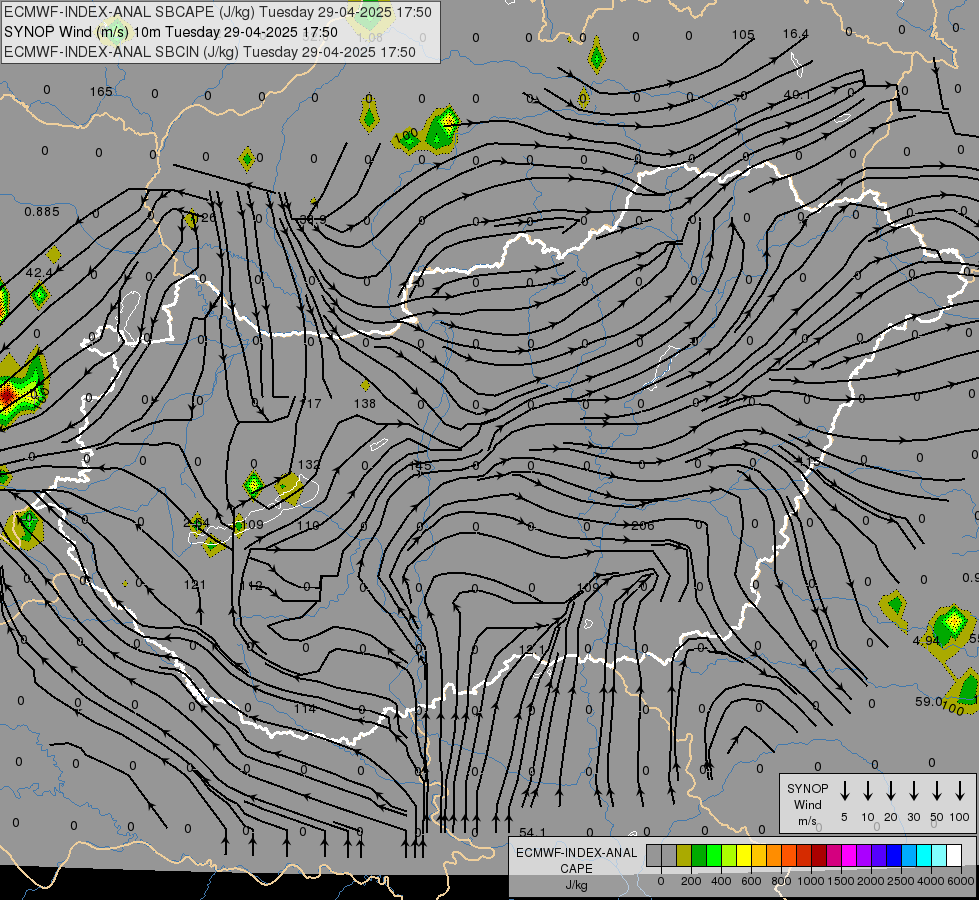Click the 20 m/s wind arrow in legend
This screenshot has width=979, height=900.
click(x=891, y=791)
